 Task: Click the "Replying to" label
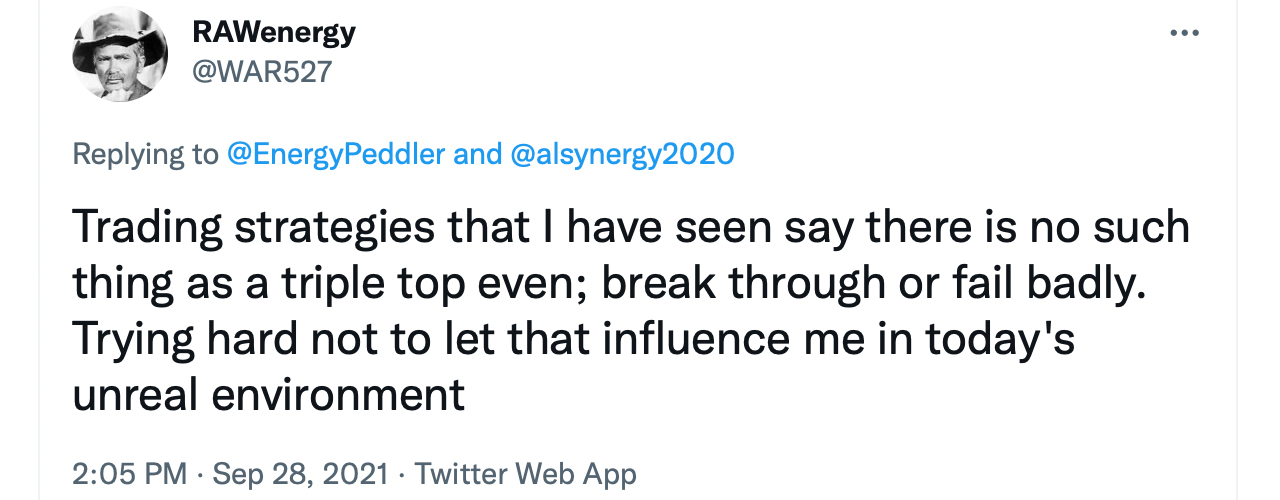point(144,154)
